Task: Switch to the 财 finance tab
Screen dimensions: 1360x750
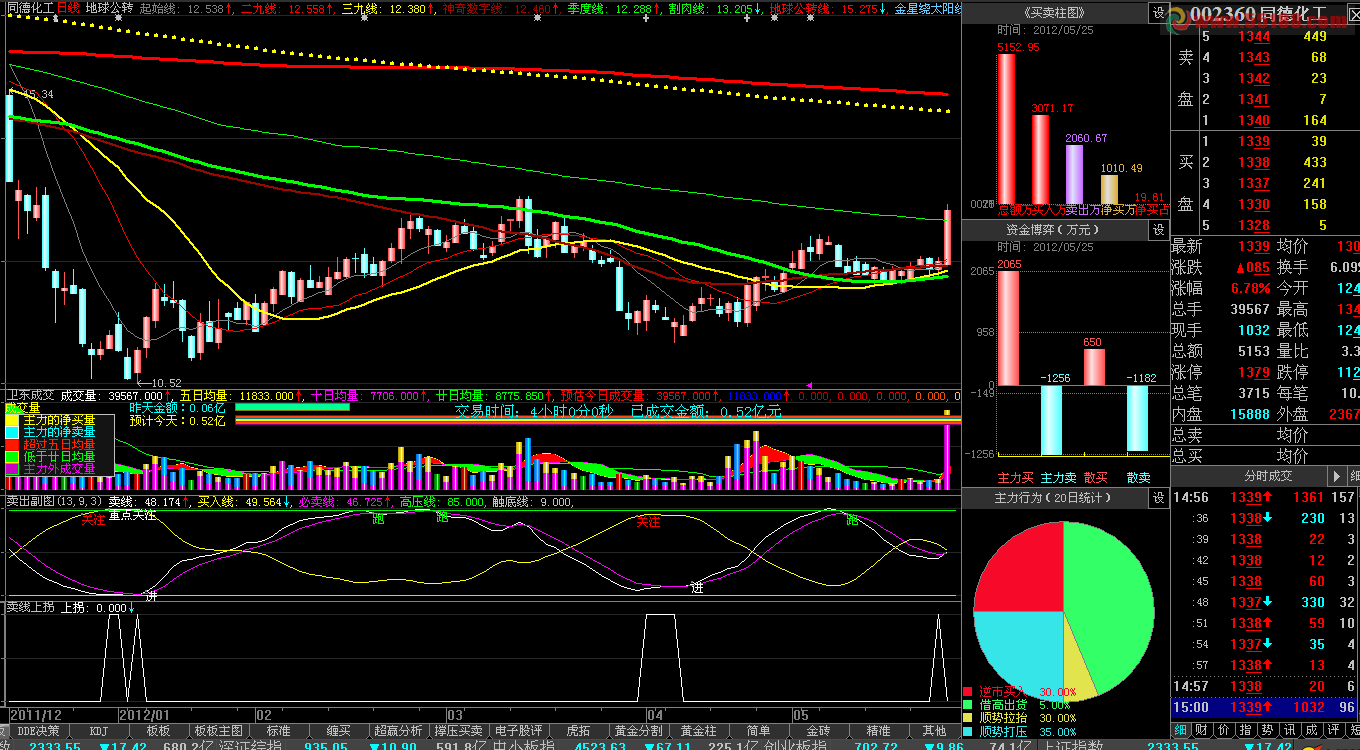Action: point(1200,730)
